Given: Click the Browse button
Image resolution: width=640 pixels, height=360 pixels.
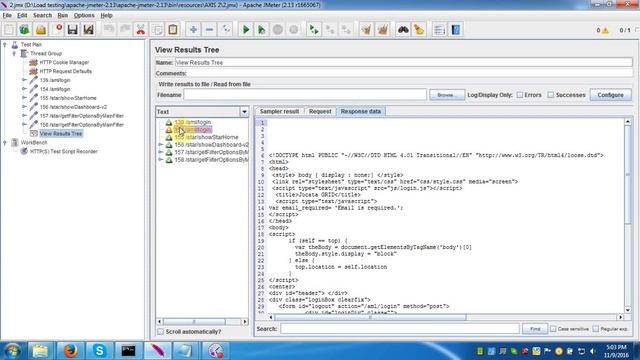Looking at the screenshot, I should (x=447, y=95).
